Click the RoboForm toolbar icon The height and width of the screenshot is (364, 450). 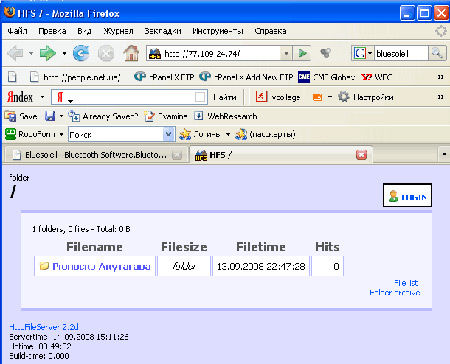10,134
